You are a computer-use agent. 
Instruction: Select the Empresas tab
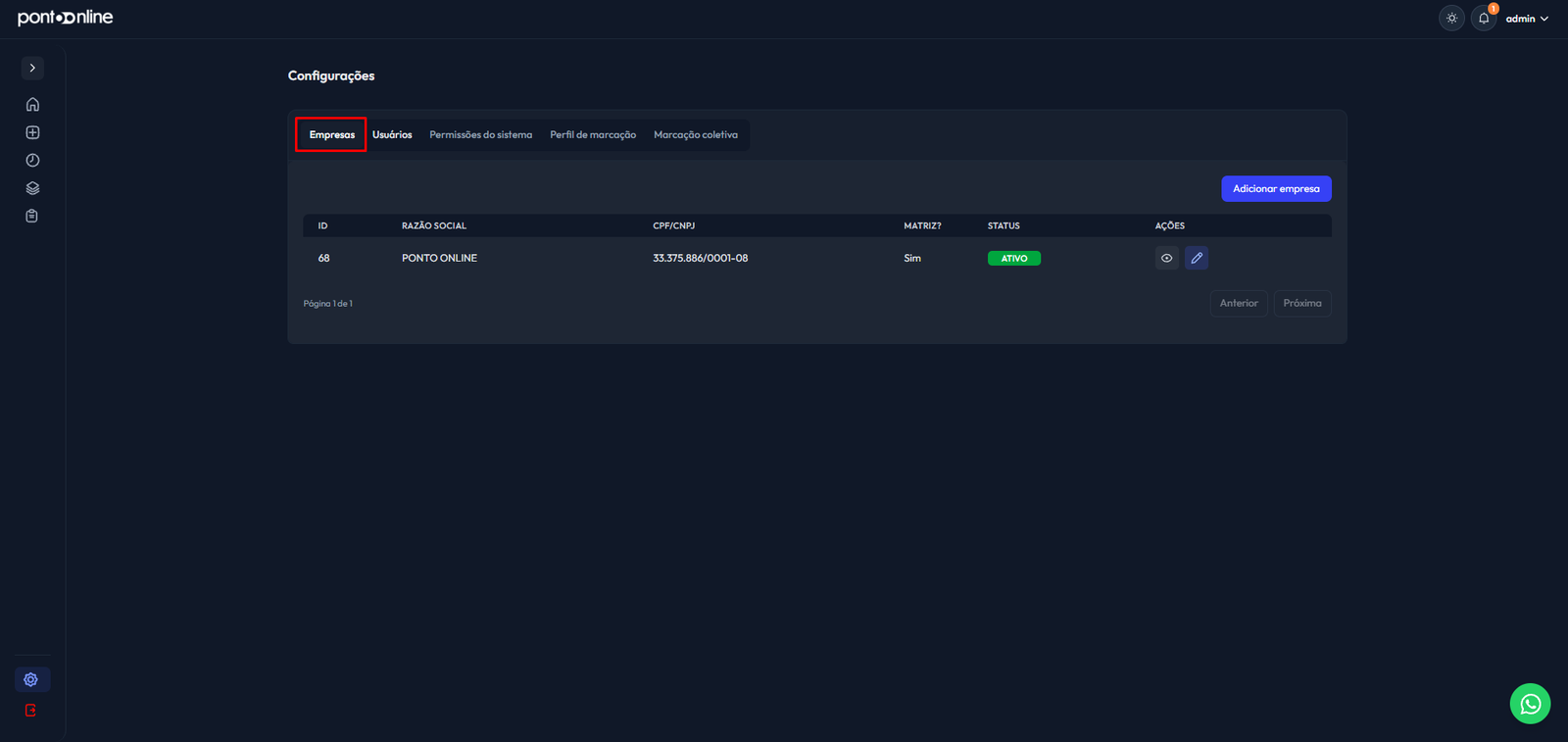[x=332, y=134]
